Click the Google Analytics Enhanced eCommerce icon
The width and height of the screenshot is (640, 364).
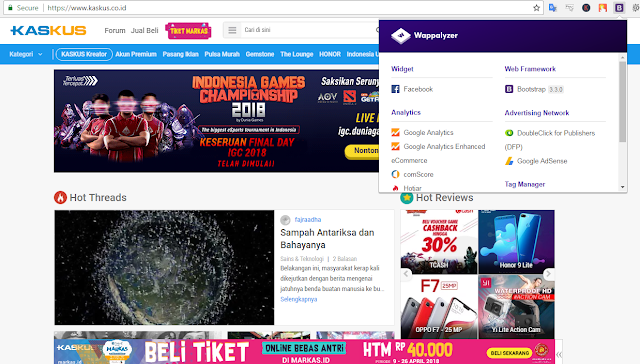[x=395, y=146]
